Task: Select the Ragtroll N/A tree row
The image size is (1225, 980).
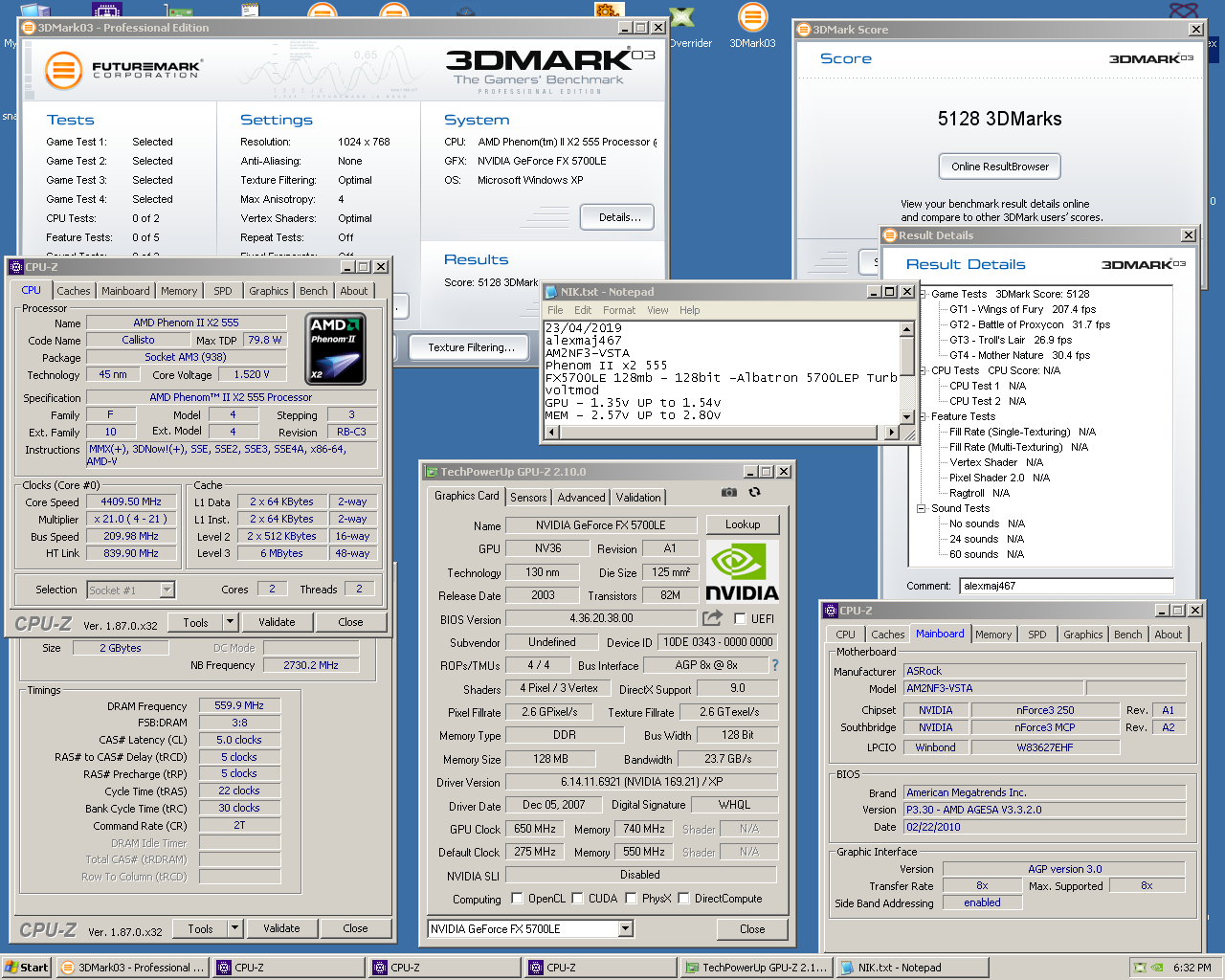Action: [x=979, y=493]
